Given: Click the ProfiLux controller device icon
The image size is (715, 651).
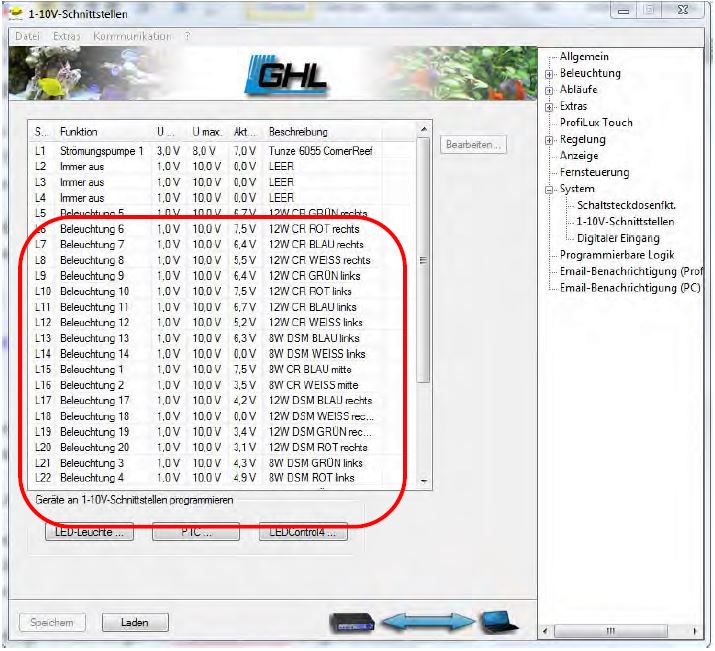Looking at the screenshot, I should pyautogui.click(x=358, y=622).
